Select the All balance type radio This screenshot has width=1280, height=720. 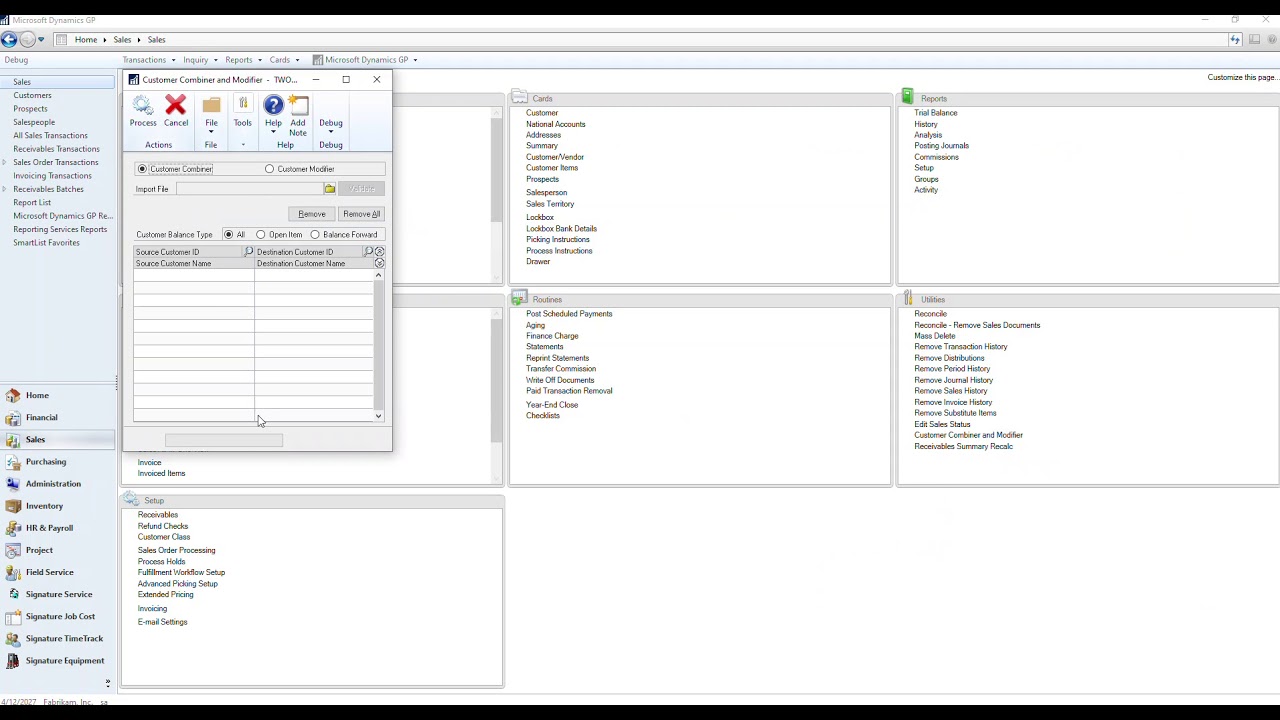click(x=228, y=235)
